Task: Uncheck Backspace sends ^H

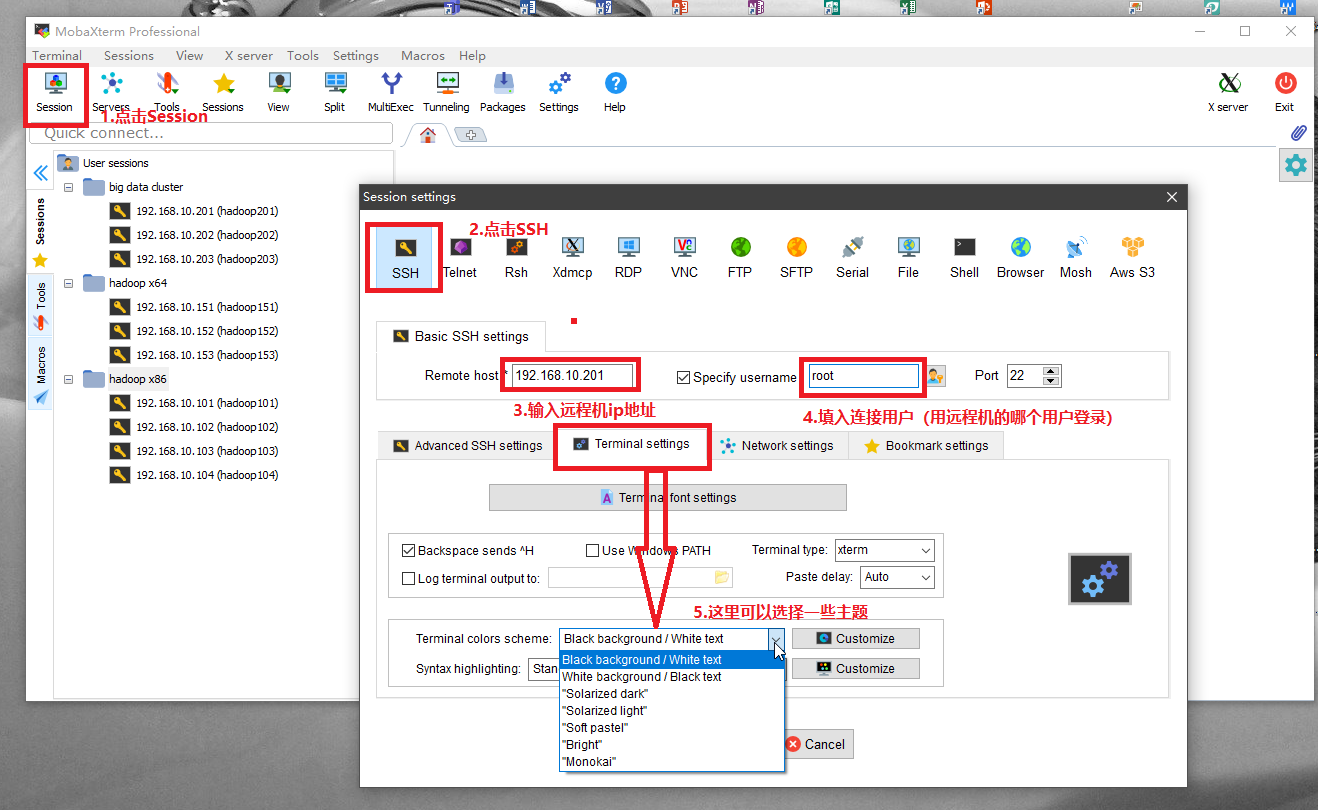Action: (x=408, y=550)
